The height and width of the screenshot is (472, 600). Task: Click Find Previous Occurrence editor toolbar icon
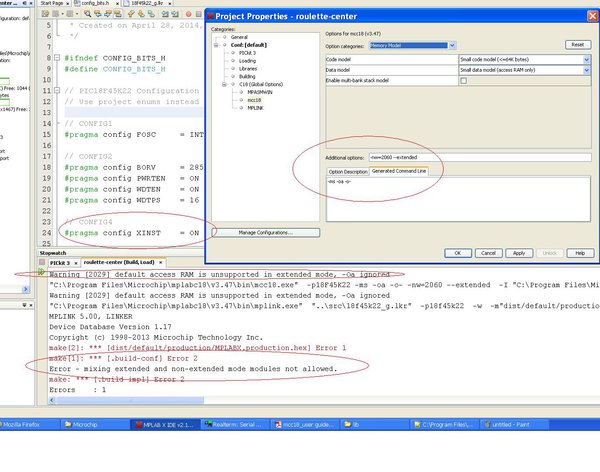(98, 14)
